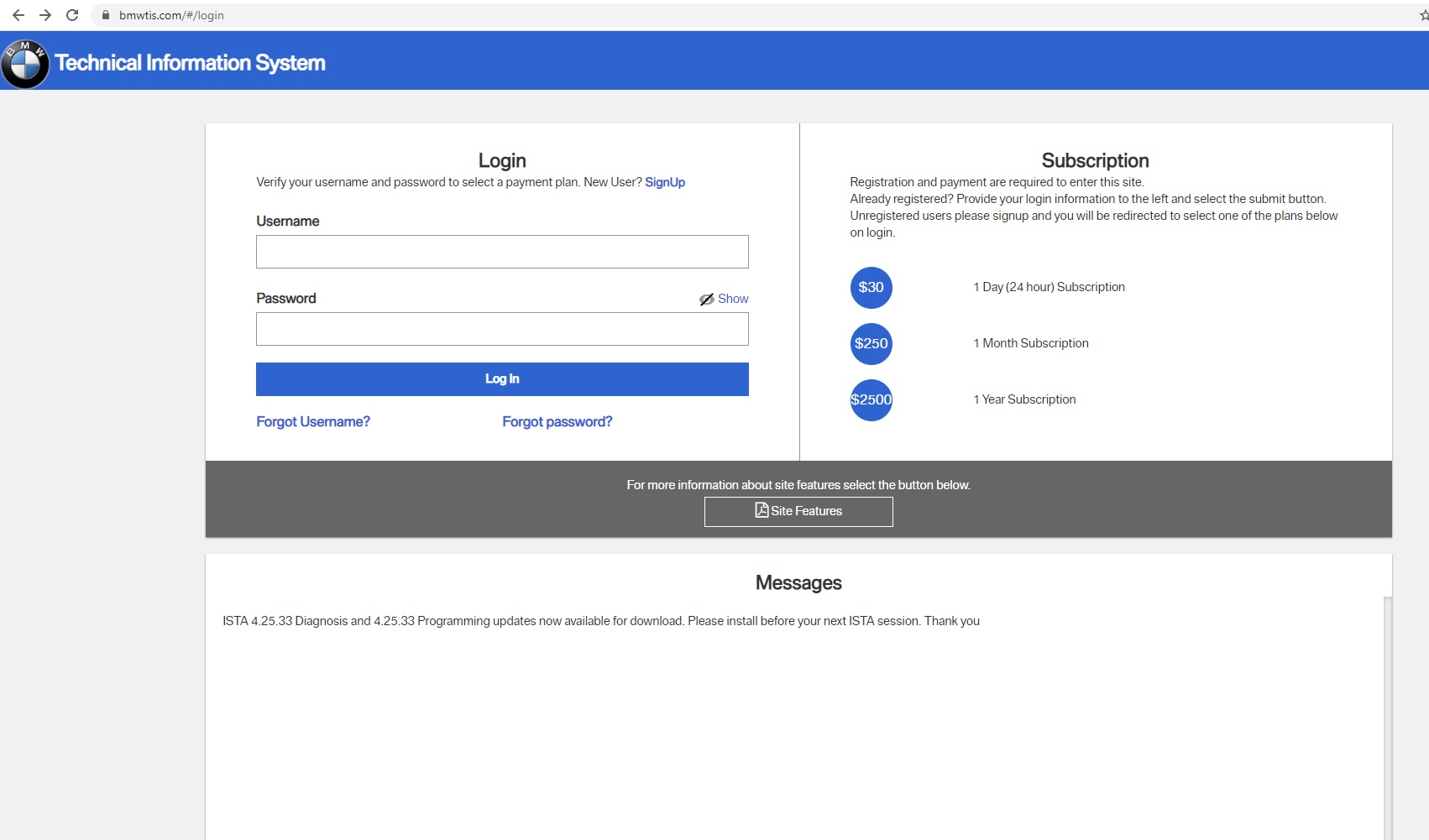Click the Messages panel scrollbar
The width and height of the screenshot is (1429, 840).
pos(1388,717)
